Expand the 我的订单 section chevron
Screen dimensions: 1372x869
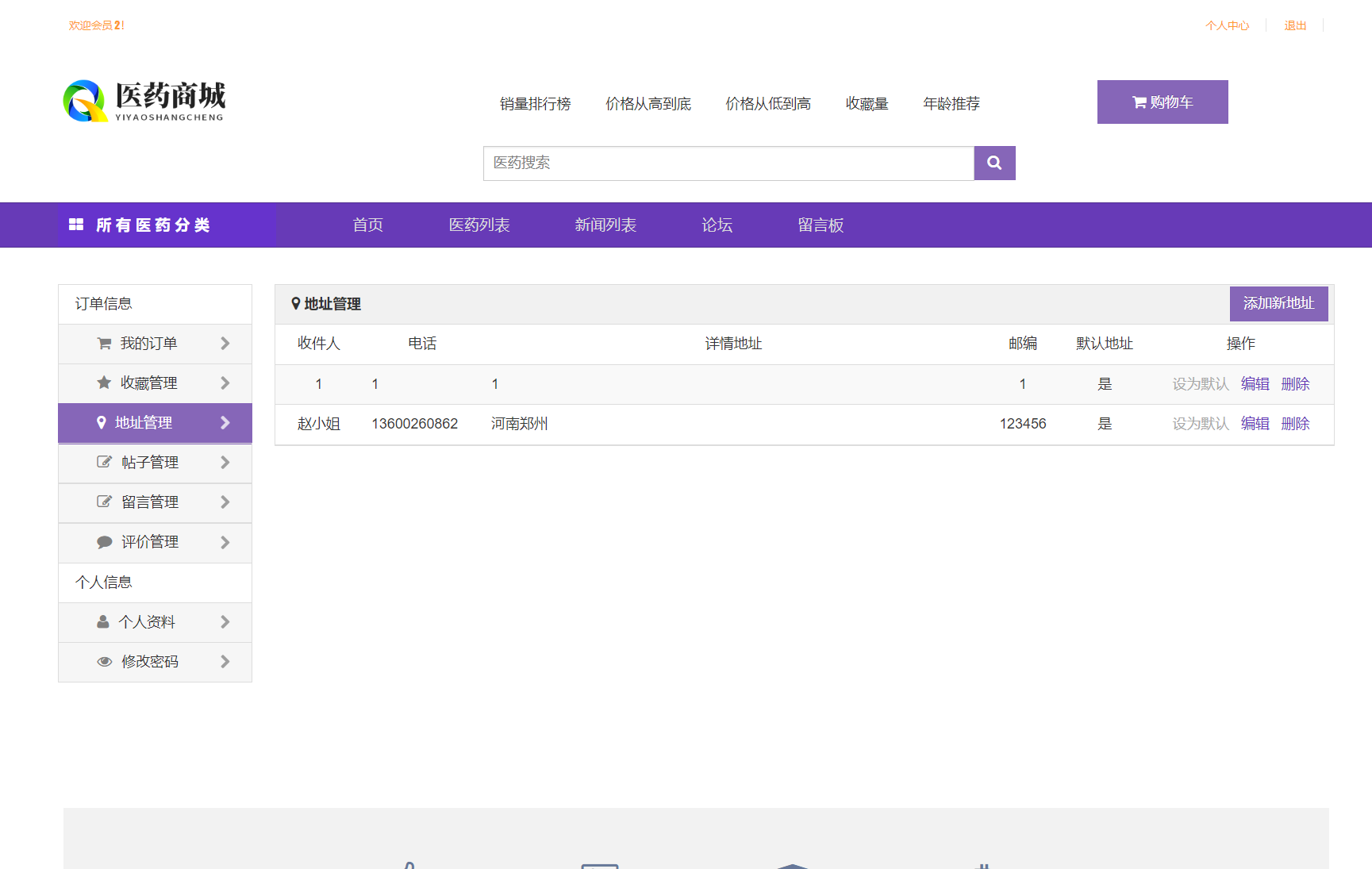point(225,344)
